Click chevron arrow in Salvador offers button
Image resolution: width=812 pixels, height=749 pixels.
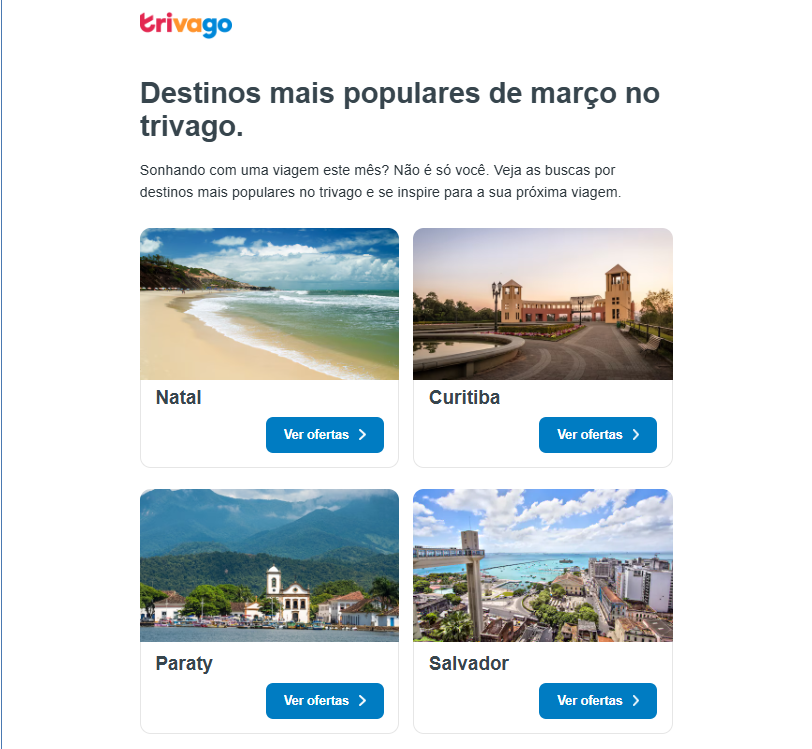tap(636, 701)
